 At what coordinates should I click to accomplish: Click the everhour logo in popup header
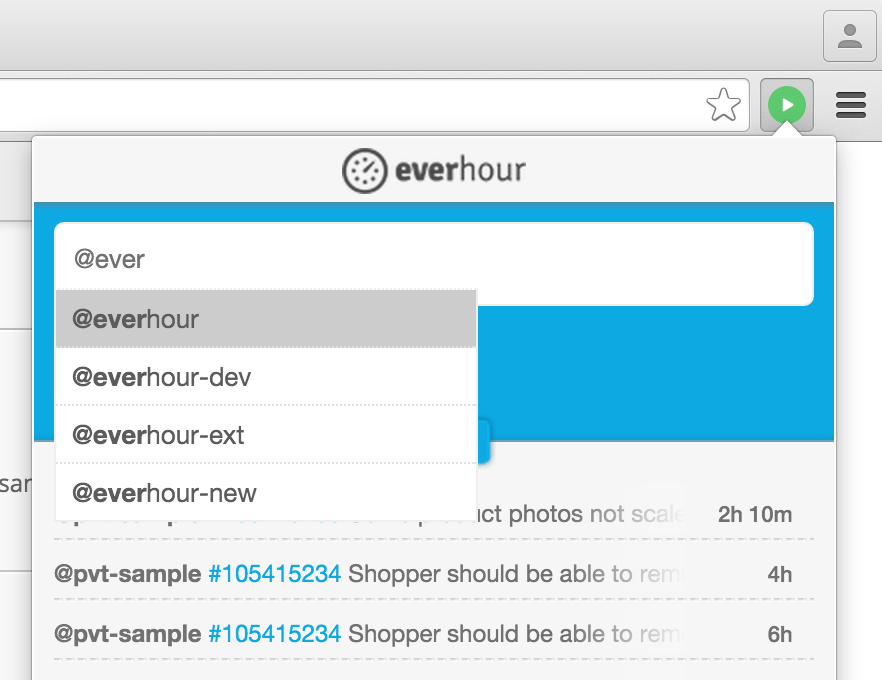pos(434,170)
